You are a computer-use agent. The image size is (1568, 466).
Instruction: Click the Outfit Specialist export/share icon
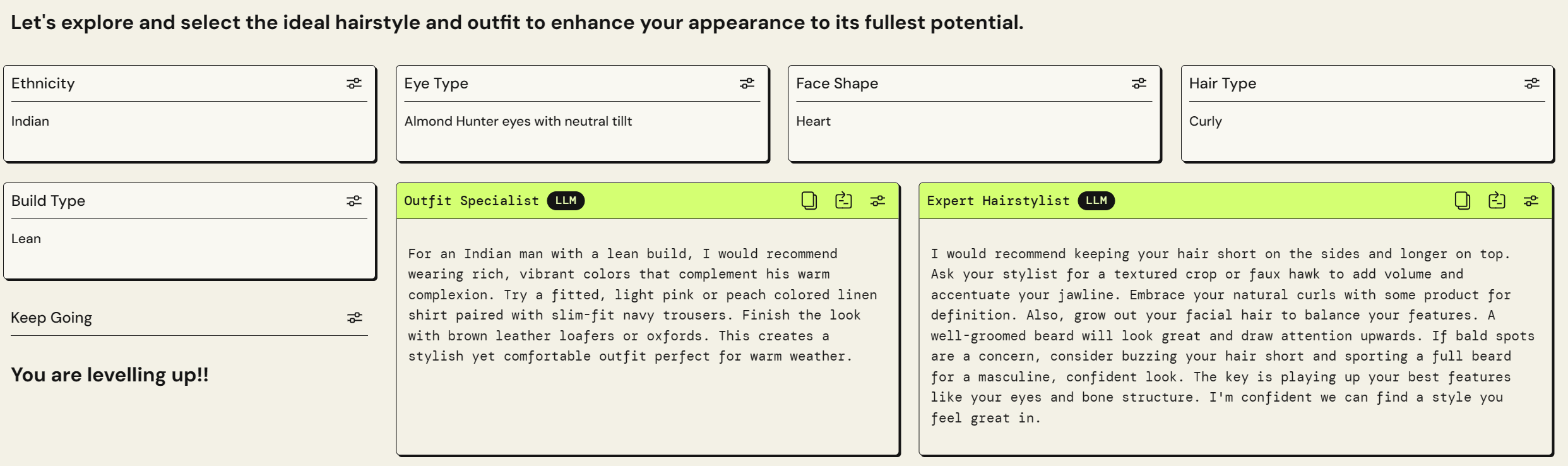click(x=843, y=201)
